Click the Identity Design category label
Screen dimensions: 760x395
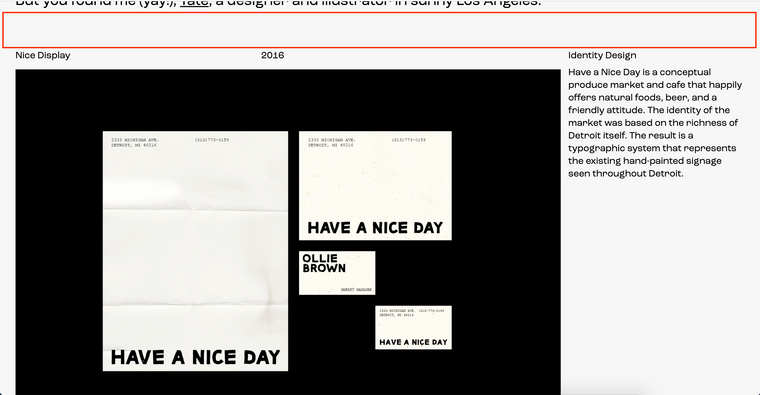602,55
